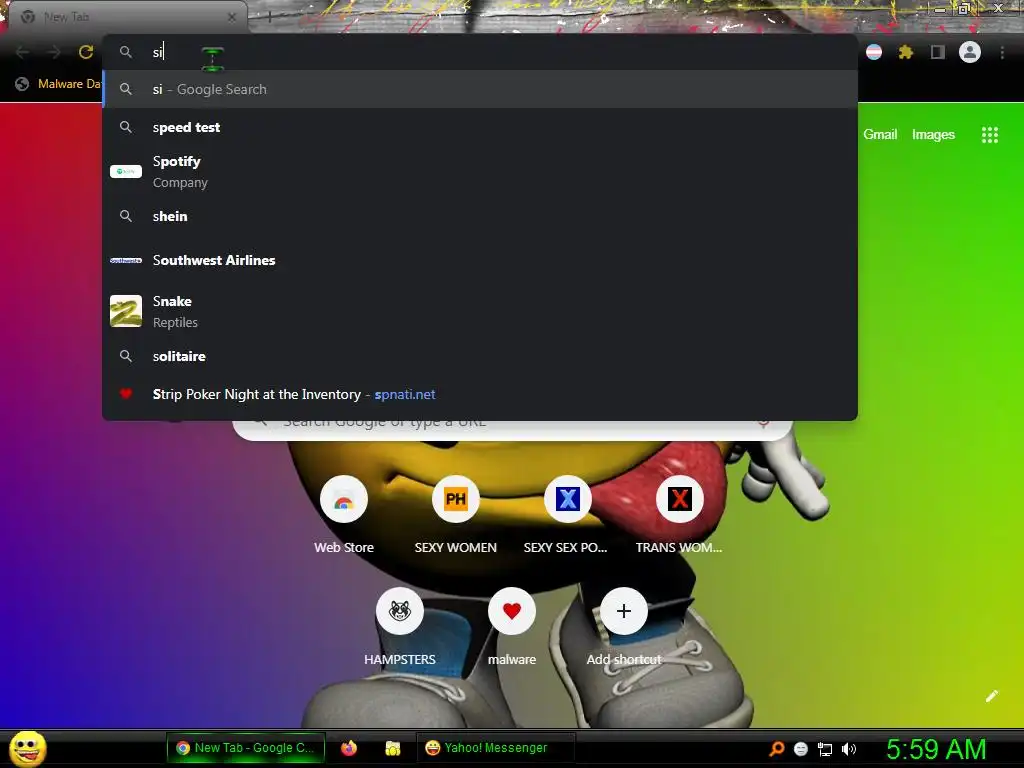Open the HAMPSTERS shortcut
The height and width of the screenshot is (768, 1024).
pyautogui.click(x=400, y=611)
